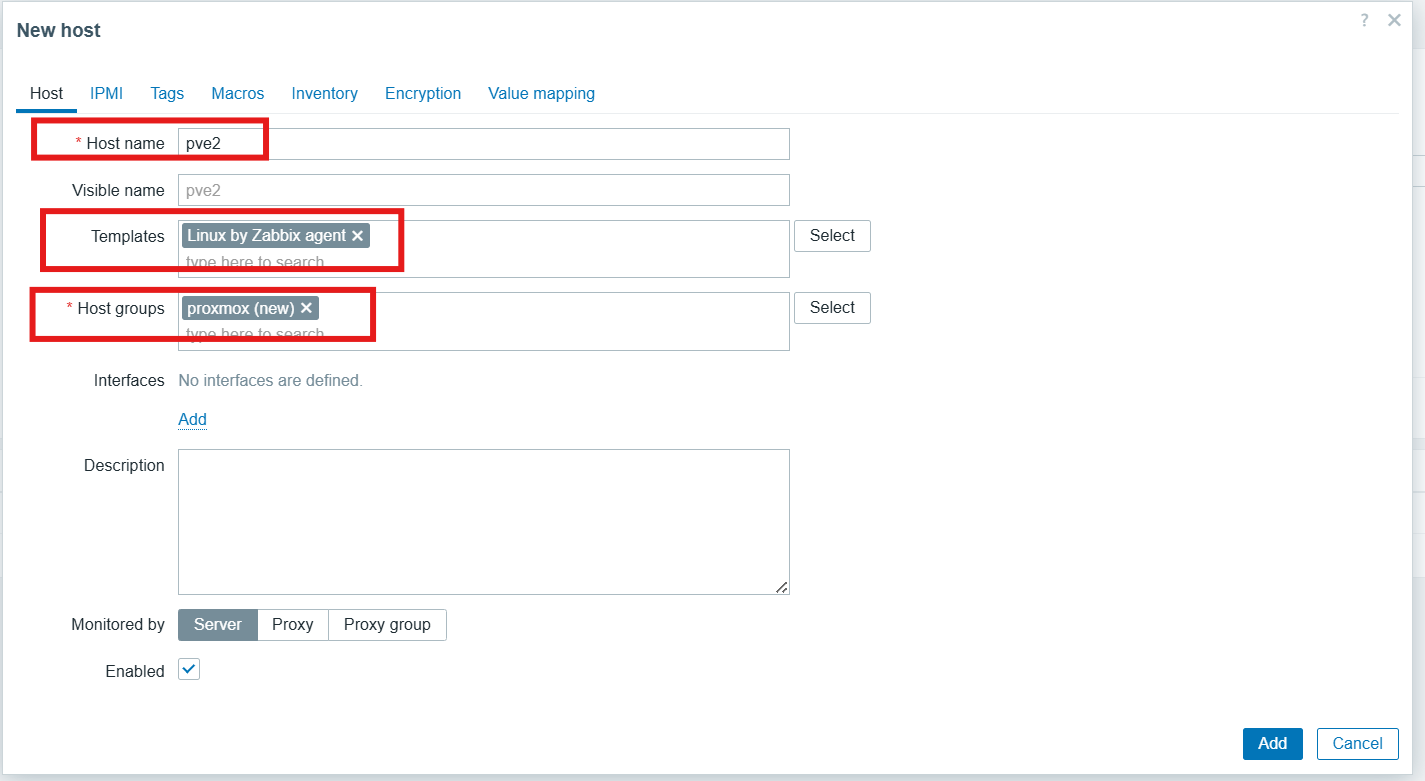Click into the Visible name field

point(483,190)
